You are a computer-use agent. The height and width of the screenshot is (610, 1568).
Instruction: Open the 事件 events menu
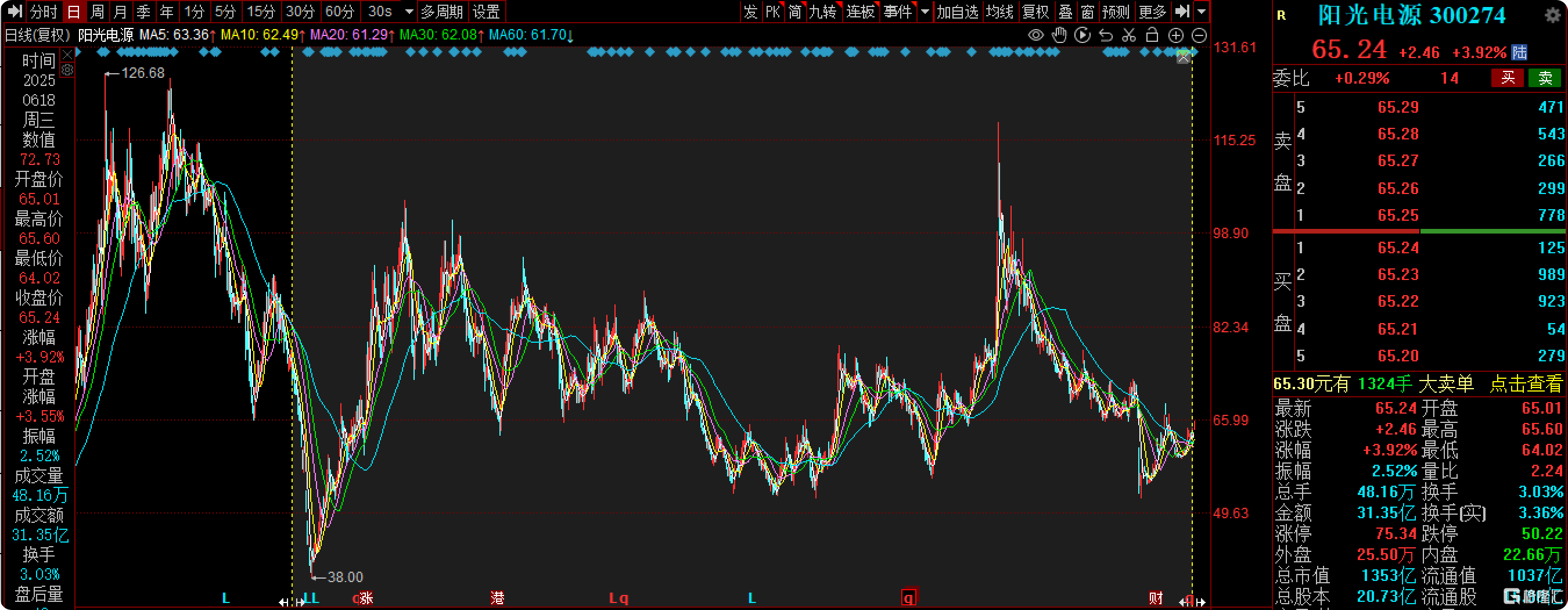click(898, 12)
